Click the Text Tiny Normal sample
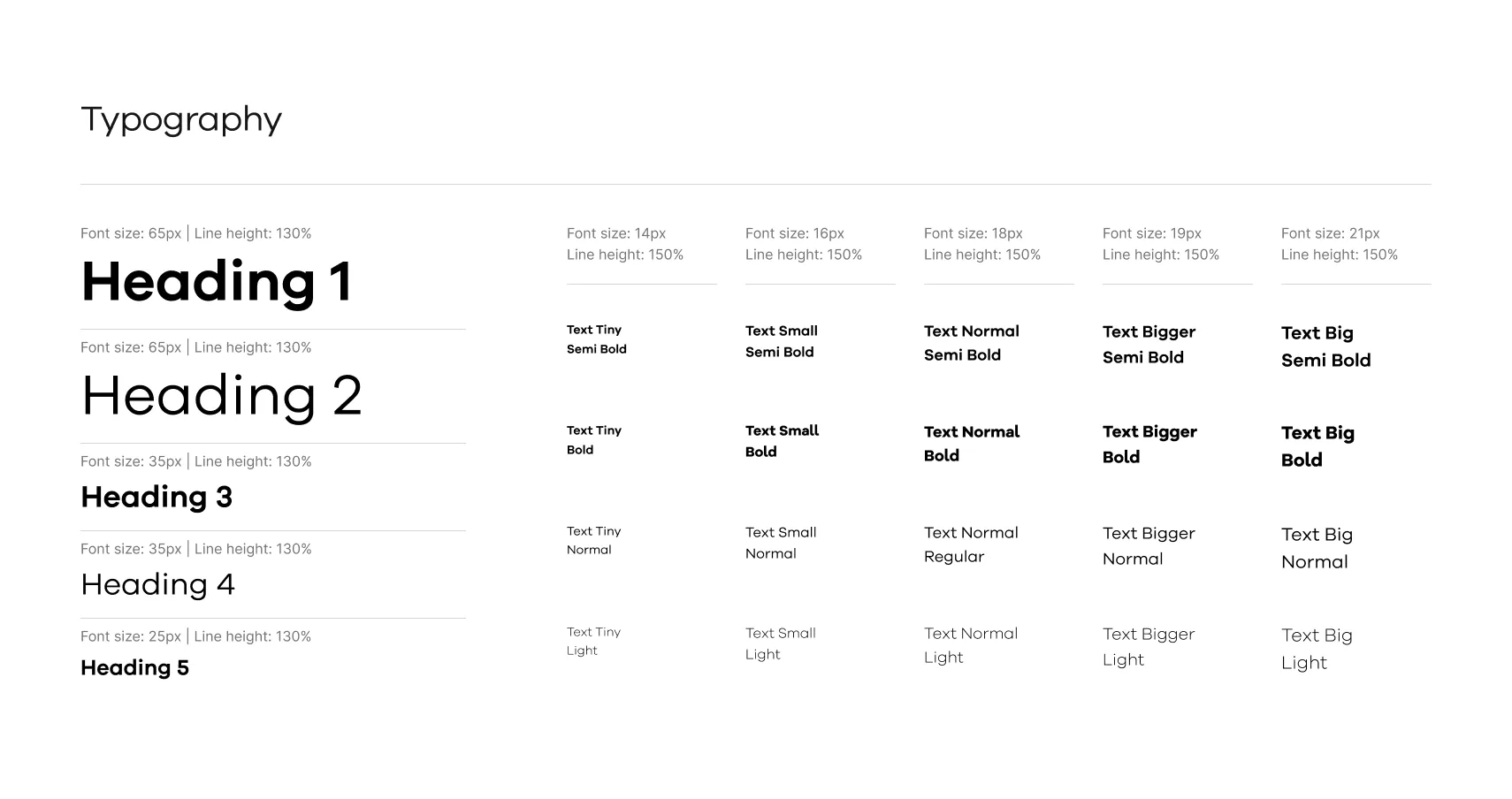 coord(592,540)
